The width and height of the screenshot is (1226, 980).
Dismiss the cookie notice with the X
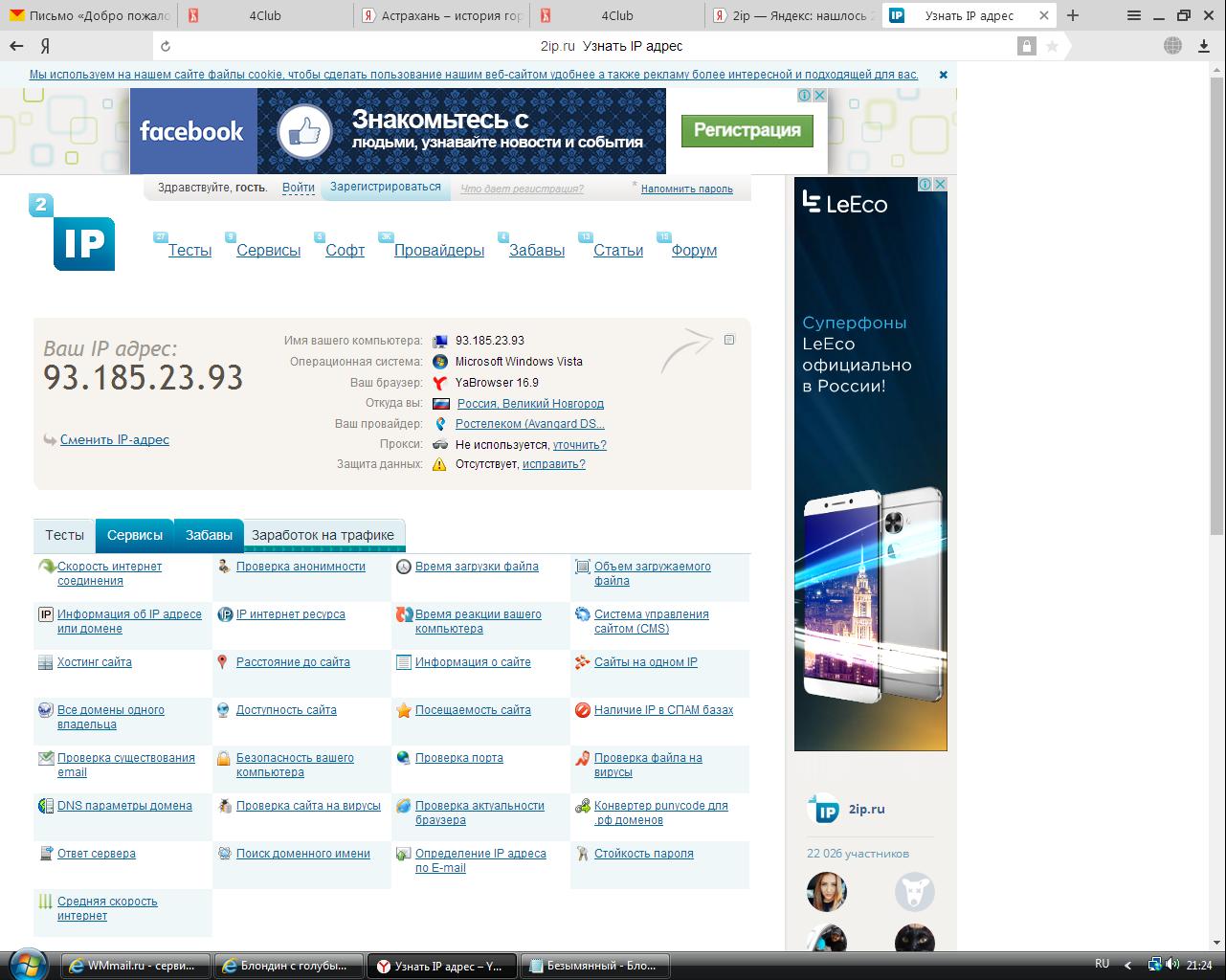pyautogui.click(x=943, y=75)
